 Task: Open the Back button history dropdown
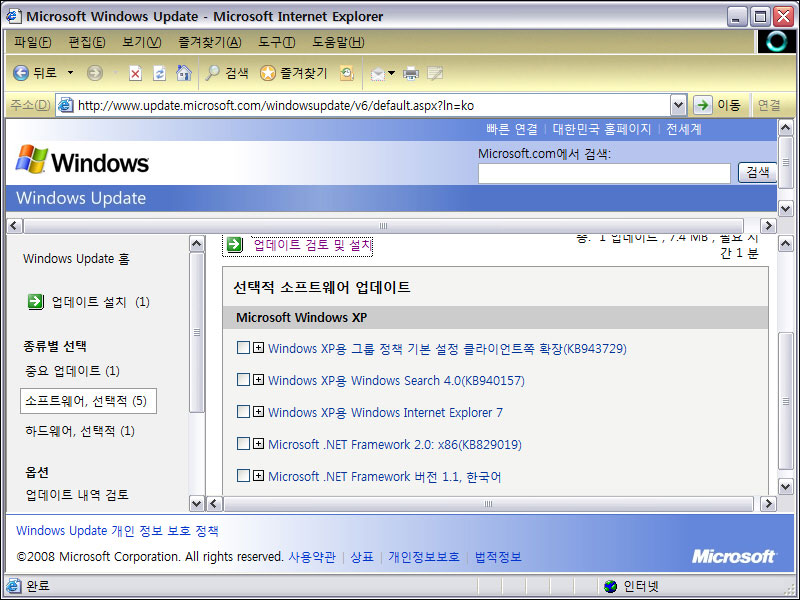[70, 73]
